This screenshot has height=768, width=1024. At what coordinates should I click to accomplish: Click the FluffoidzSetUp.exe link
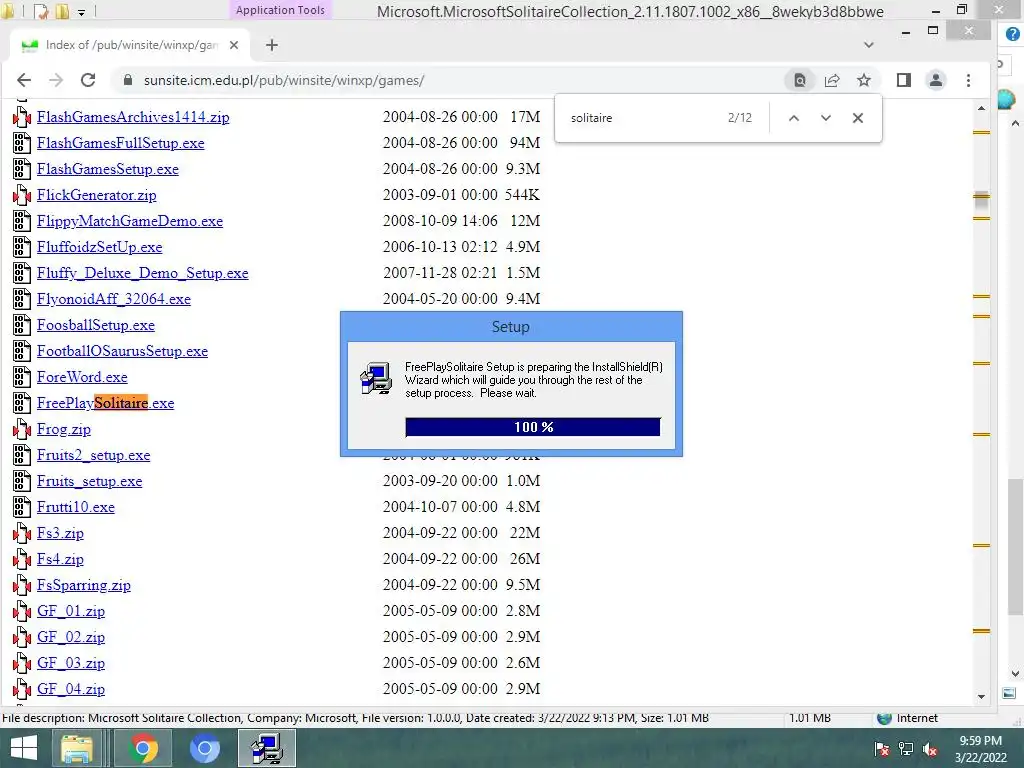(99, 248)
